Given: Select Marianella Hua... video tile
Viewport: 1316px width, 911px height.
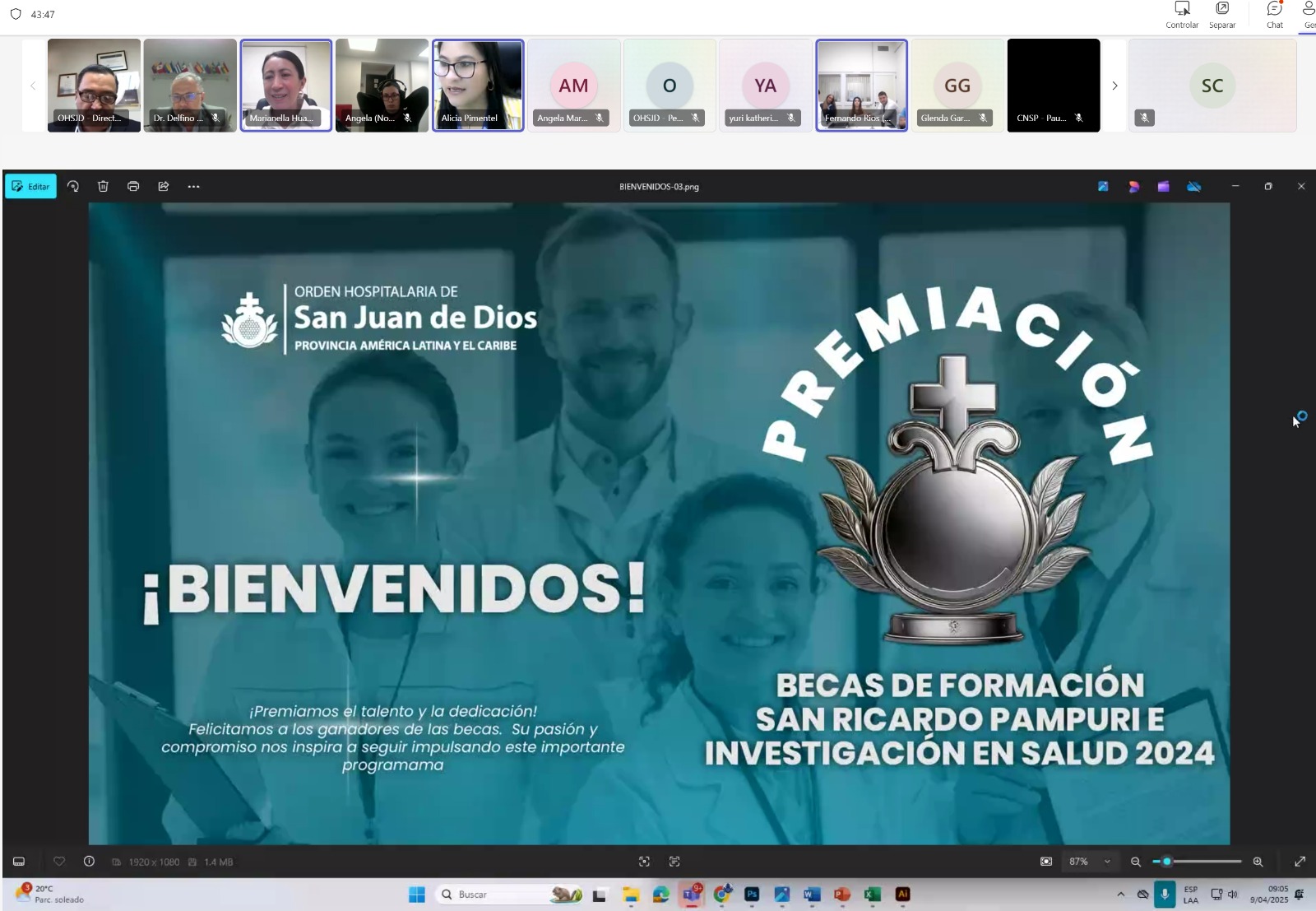Looking at the screenshot, I should [x=286, y=86].
